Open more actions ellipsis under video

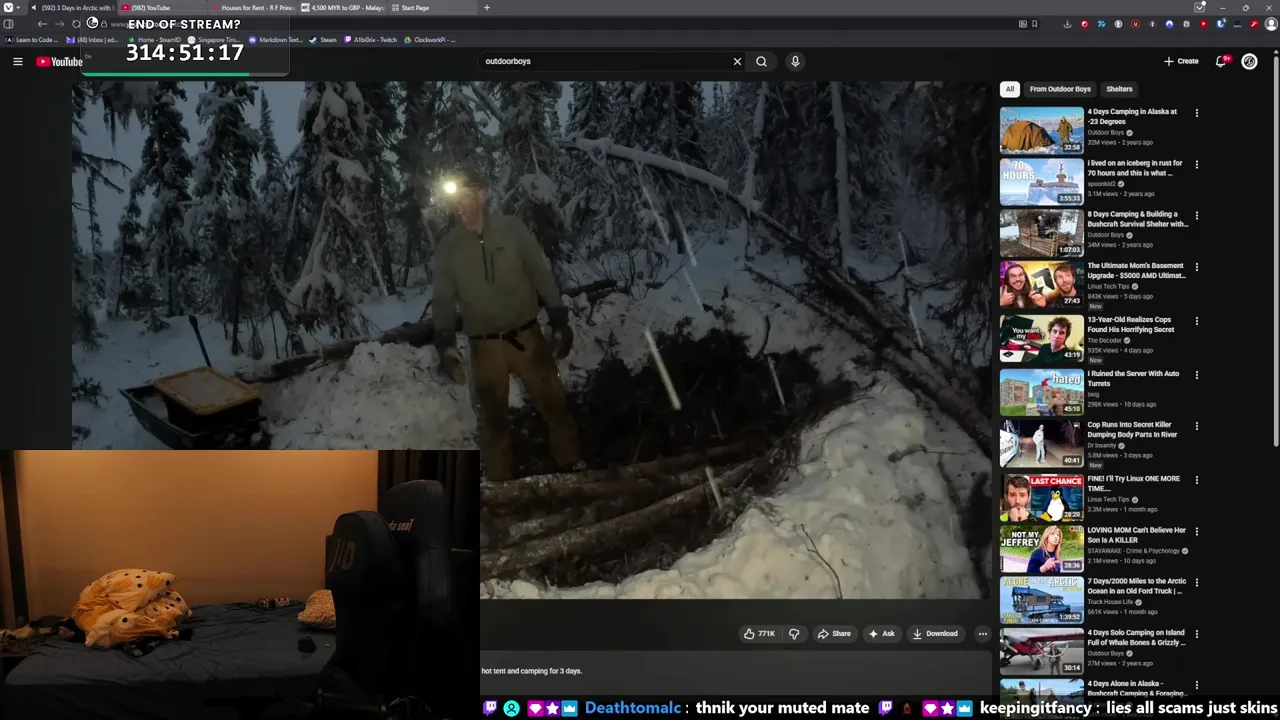pyautogui.click(x=982, y=633)
